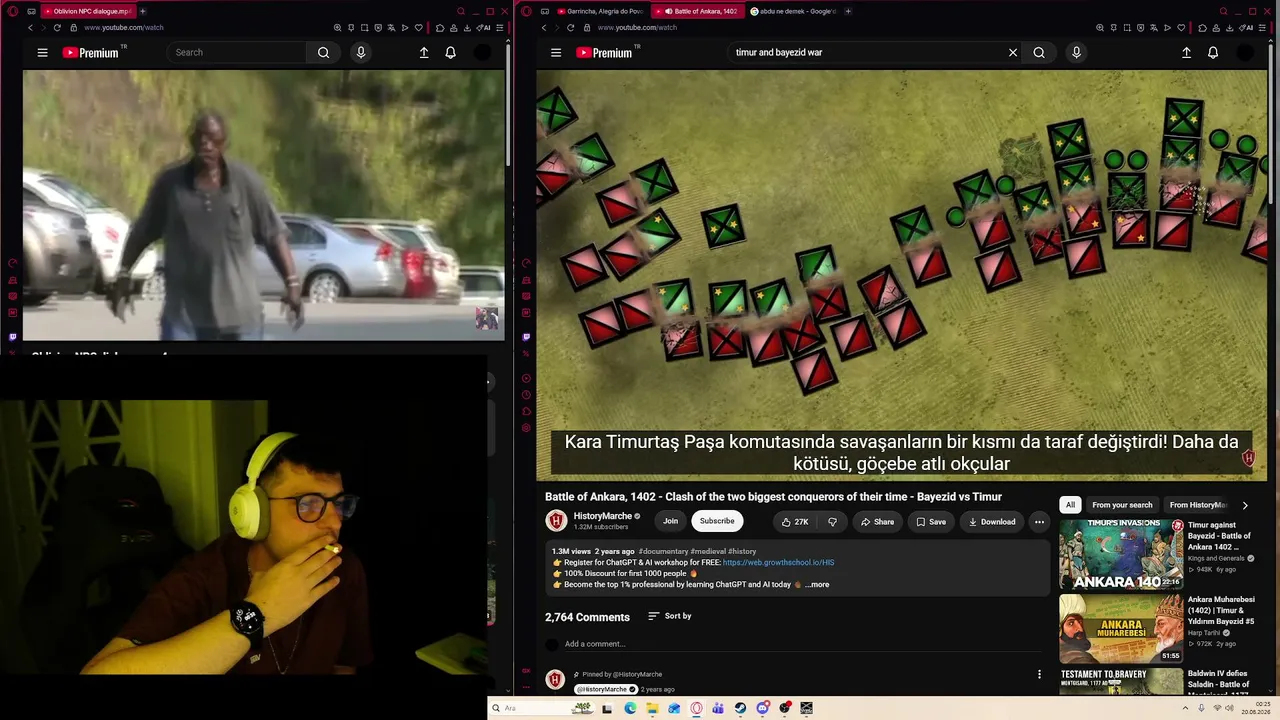1280x720 pixels.
Task: Open 'Baldwin IV defies Saladin' video thumbnail
Action: (x=1121, y=681)
